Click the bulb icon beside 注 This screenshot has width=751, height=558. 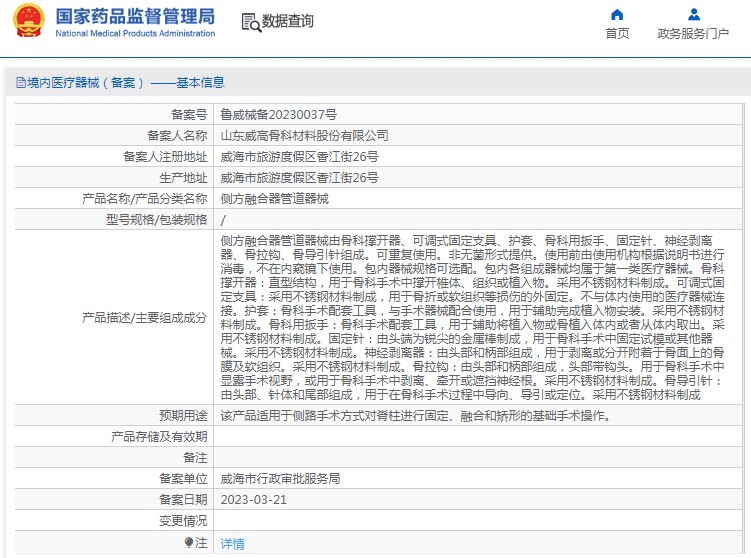click(x=188, y=542)
